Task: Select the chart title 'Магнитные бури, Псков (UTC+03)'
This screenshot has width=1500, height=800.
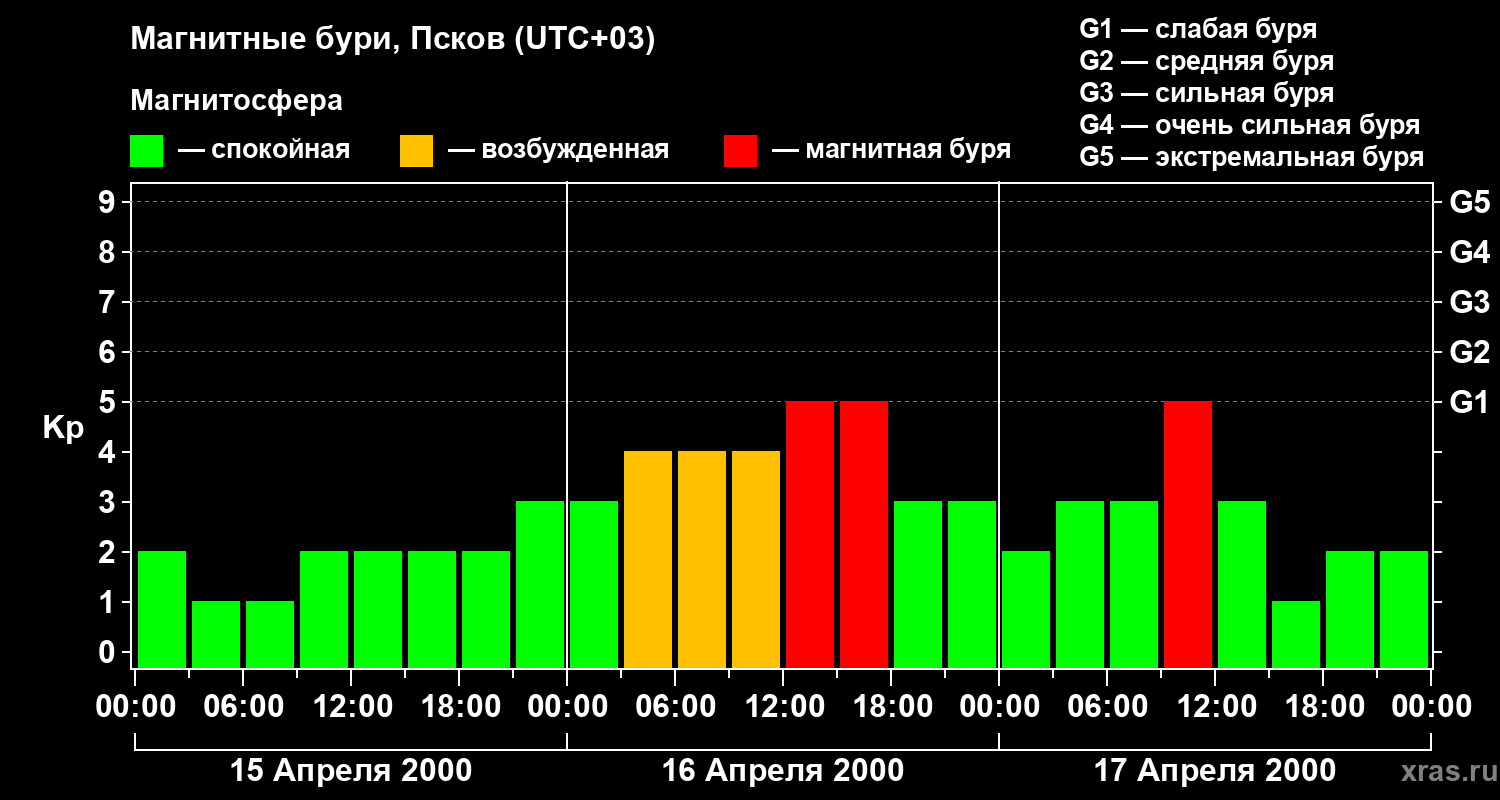Action: point(393,40)
